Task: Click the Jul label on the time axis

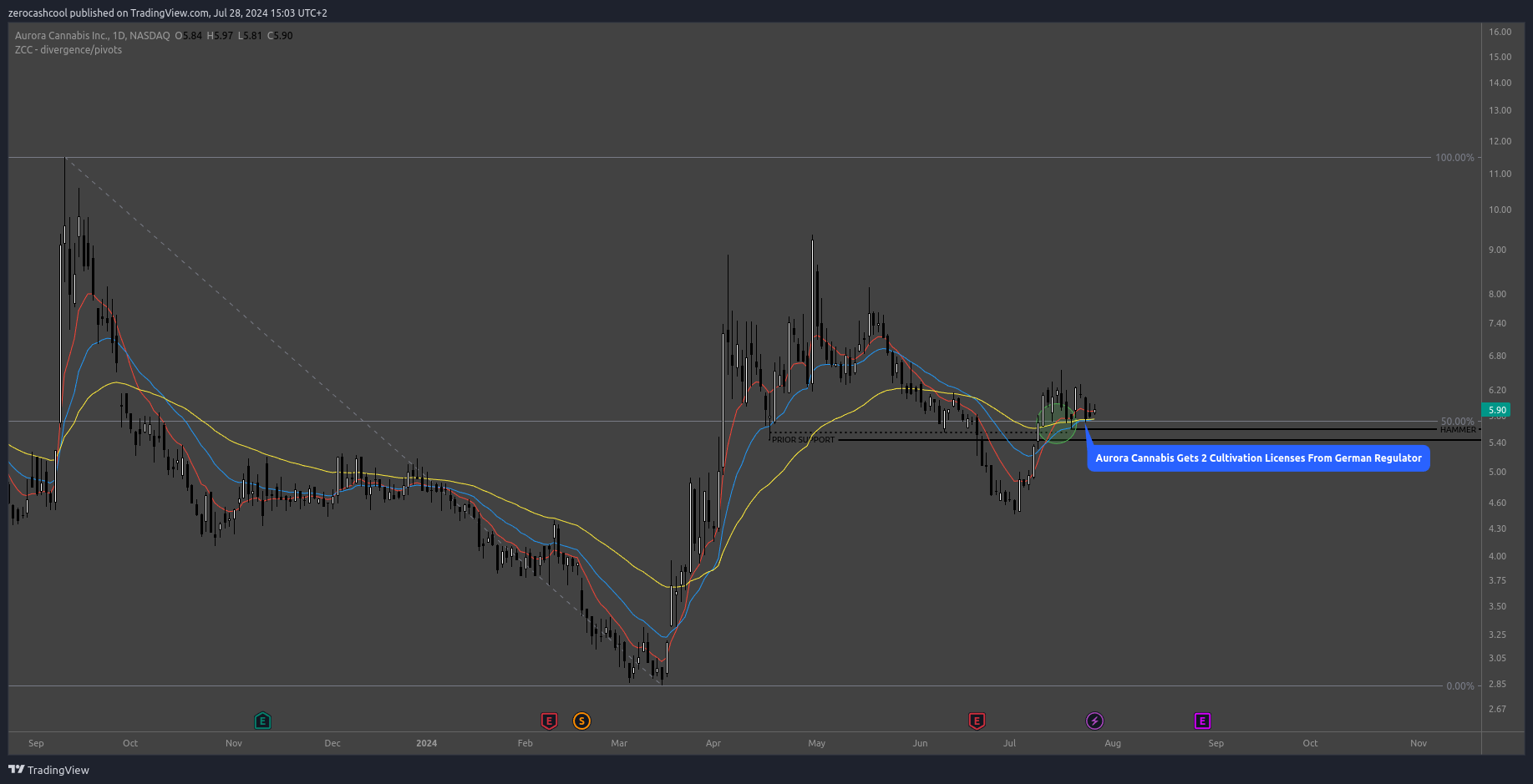Action: (1009, 743)
